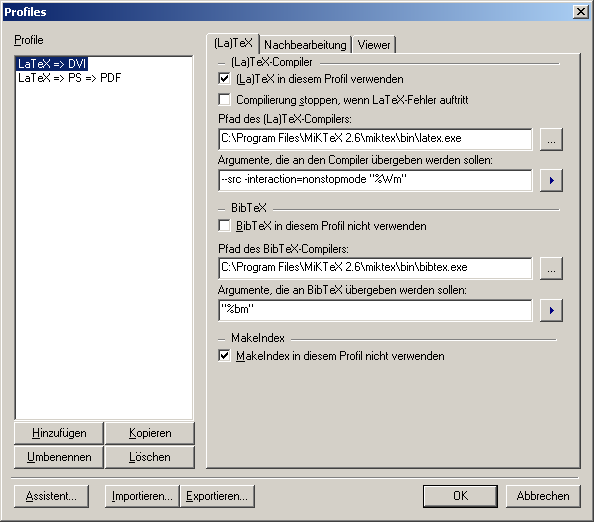Screen dimensions: 594x522
Task: Copy profile with Kopieren button
Action: [x=150, y=433]
